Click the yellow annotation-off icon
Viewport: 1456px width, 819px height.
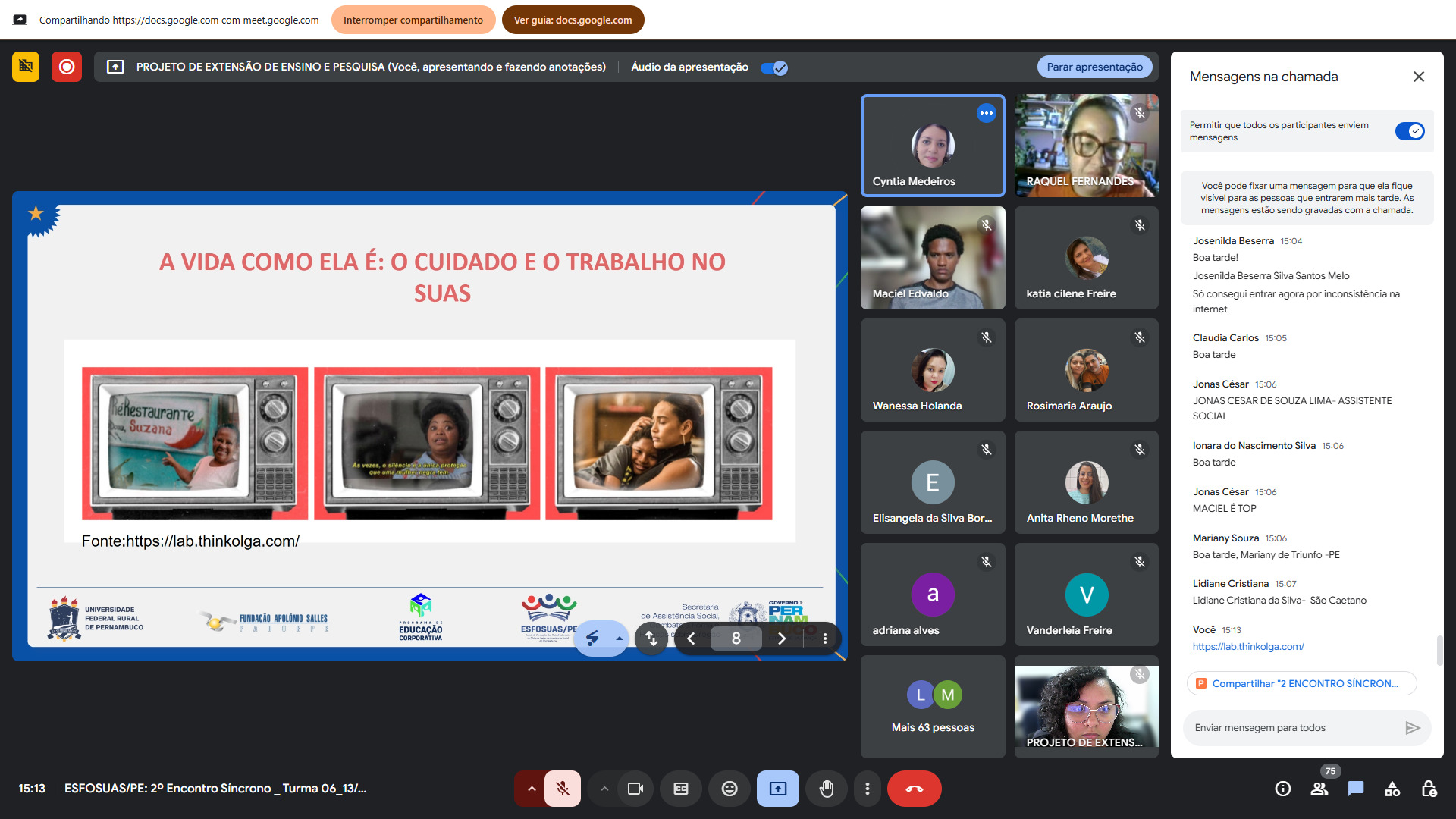(26, 67)
